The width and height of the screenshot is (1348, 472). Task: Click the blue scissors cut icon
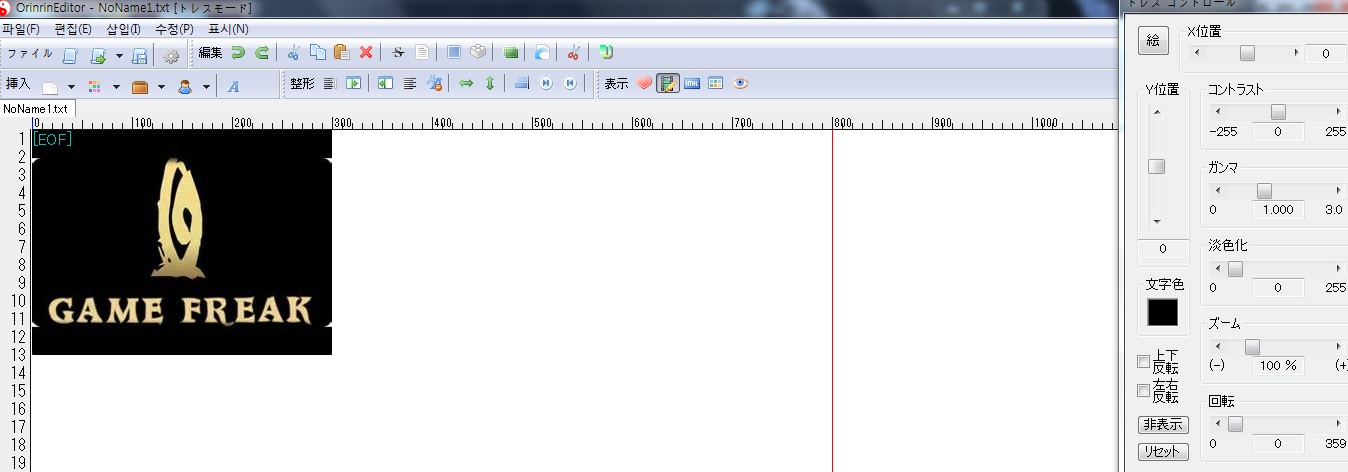coord(293,53)
